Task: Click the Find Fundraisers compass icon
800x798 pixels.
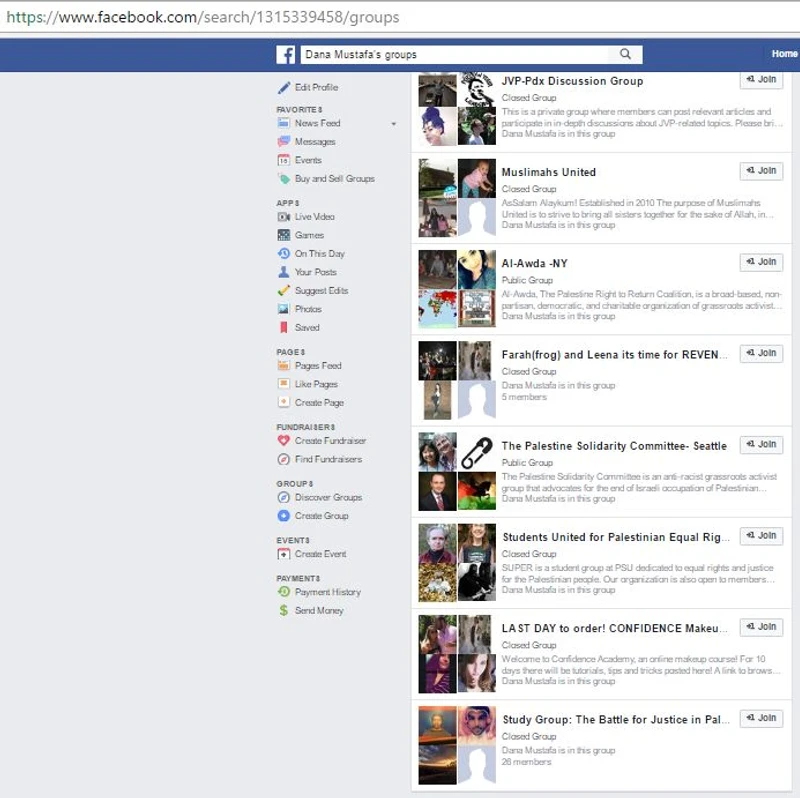Action: point(284,459)
